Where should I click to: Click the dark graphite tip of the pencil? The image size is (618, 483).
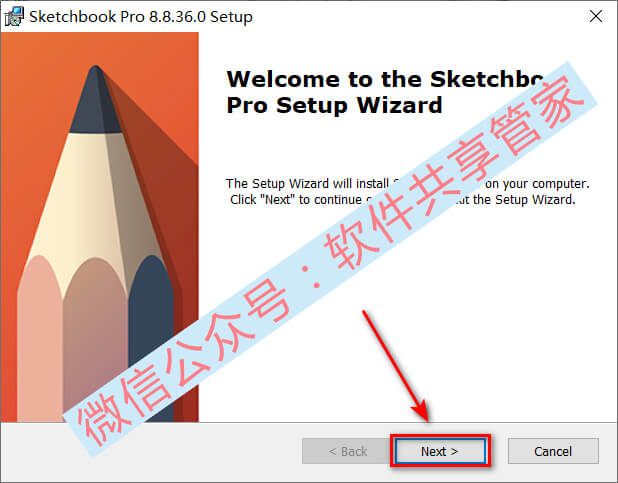click(95, 101)
